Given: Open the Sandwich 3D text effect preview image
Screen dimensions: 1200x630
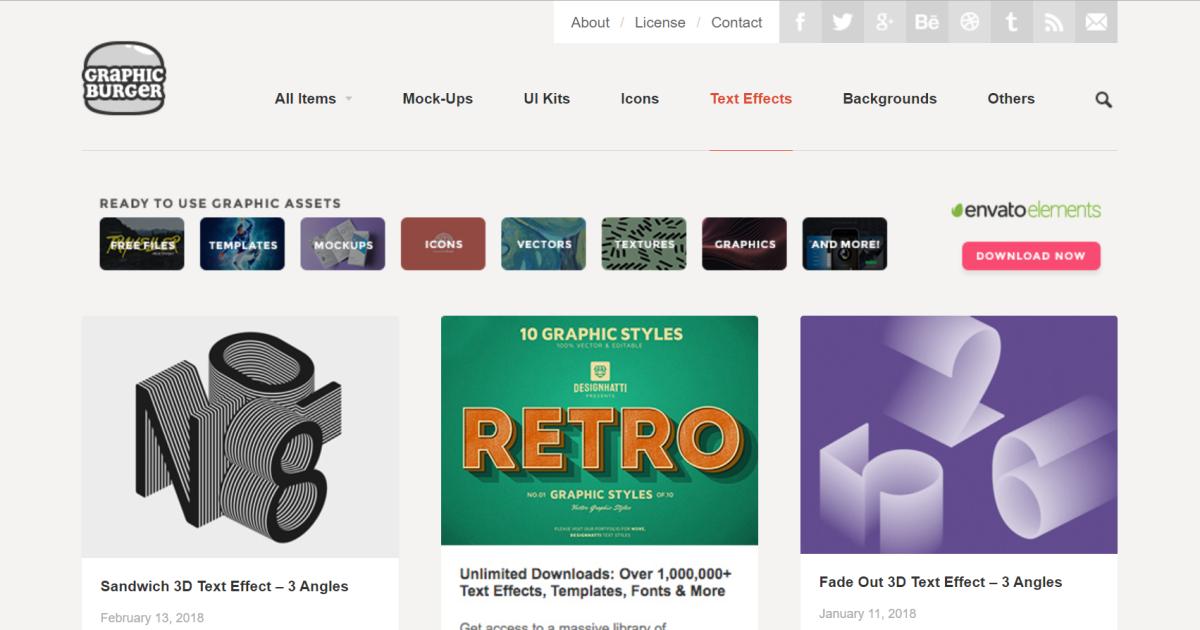Looking at the screenshot, I should click(x=240, y=437).
